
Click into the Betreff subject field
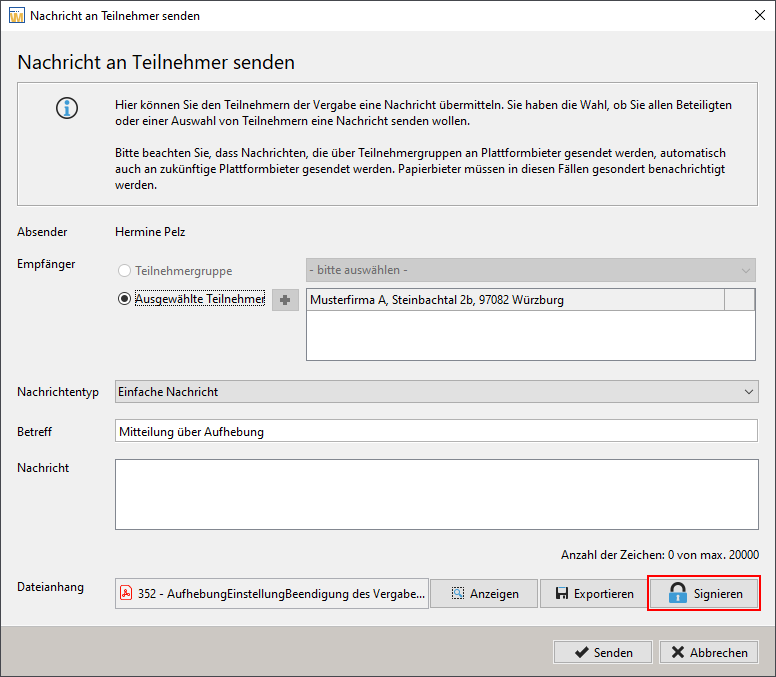click(436, 431)
